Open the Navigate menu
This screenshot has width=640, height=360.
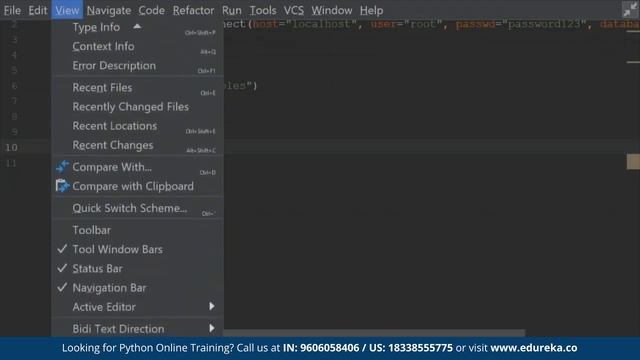click(x=109, y=10)
